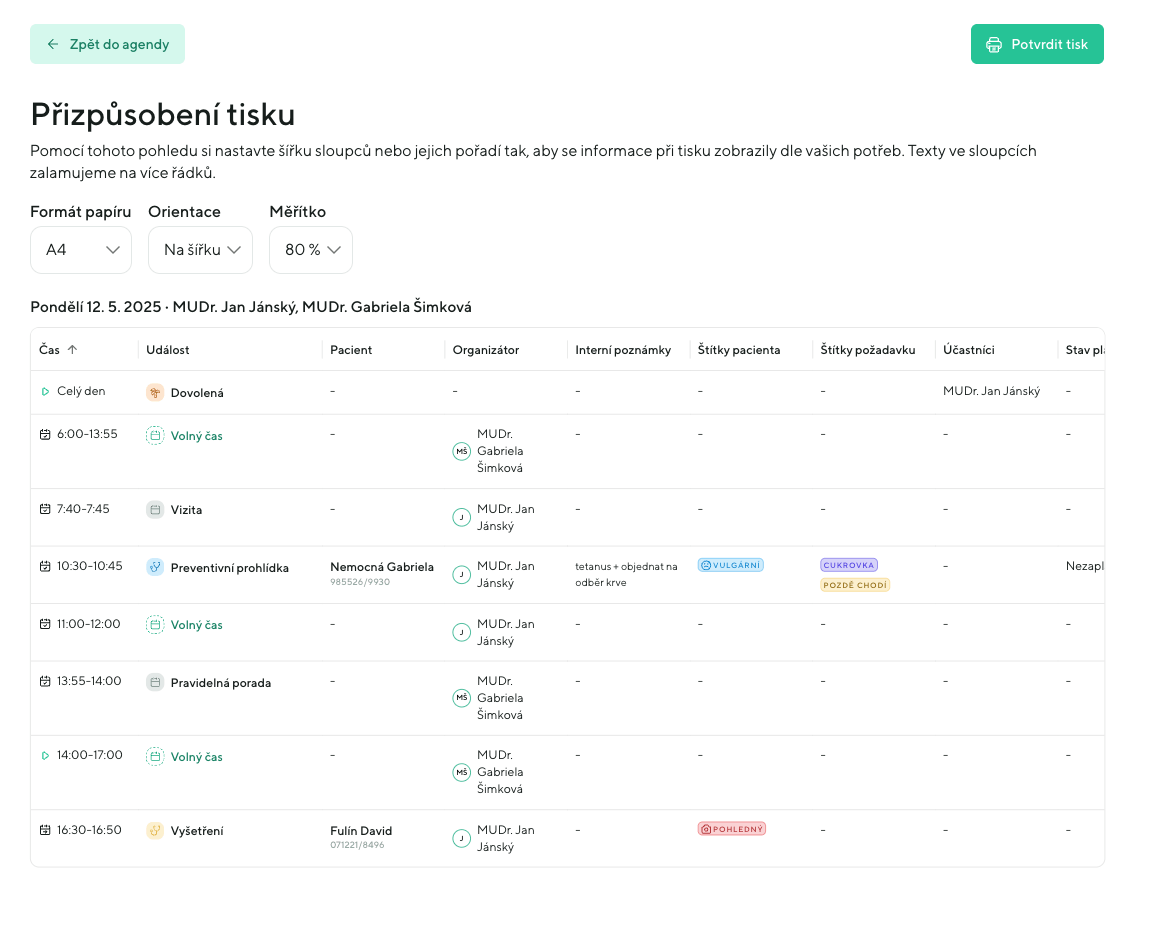The width and height of the screenshot is (1166, 932).
Task: Click the Vyšetření event icon
Action: (155, 831)
